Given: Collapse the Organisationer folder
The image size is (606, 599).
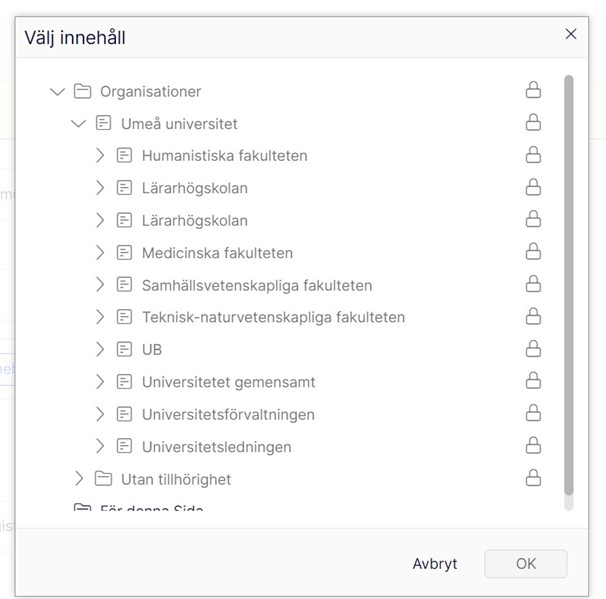Looking at the screenshot, I should click(58, 92).
